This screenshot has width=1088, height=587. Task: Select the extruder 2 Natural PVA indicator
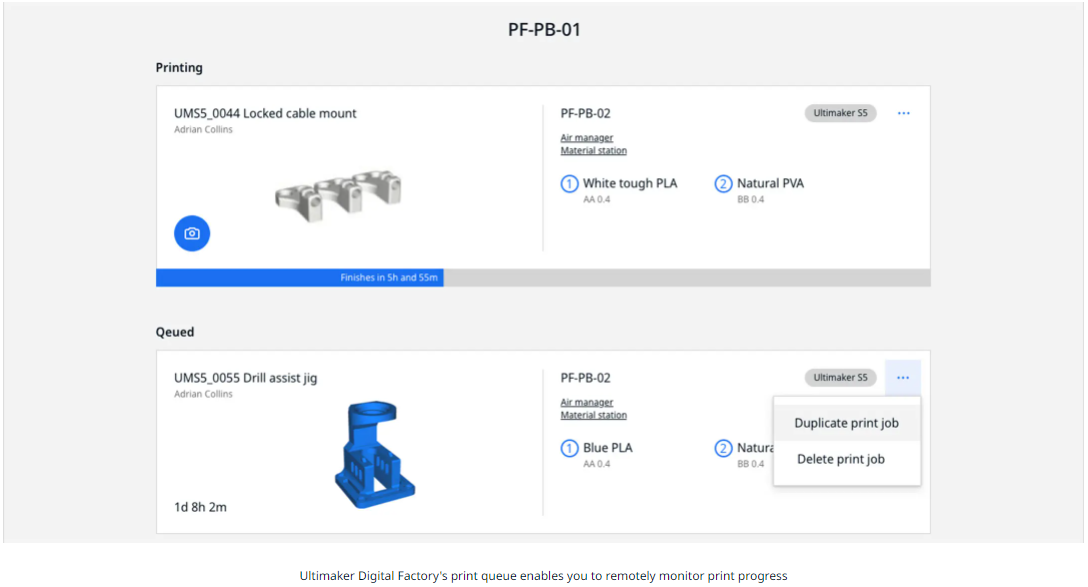pyautogui.click(x=724, y=183)
